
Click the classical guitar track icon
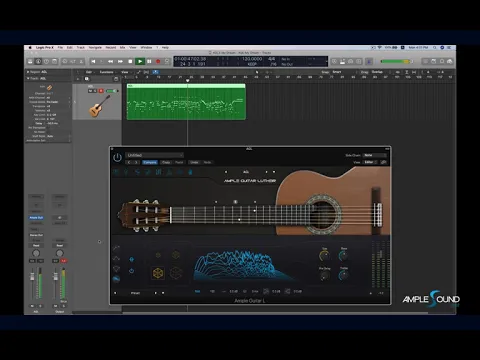(99, 106)
